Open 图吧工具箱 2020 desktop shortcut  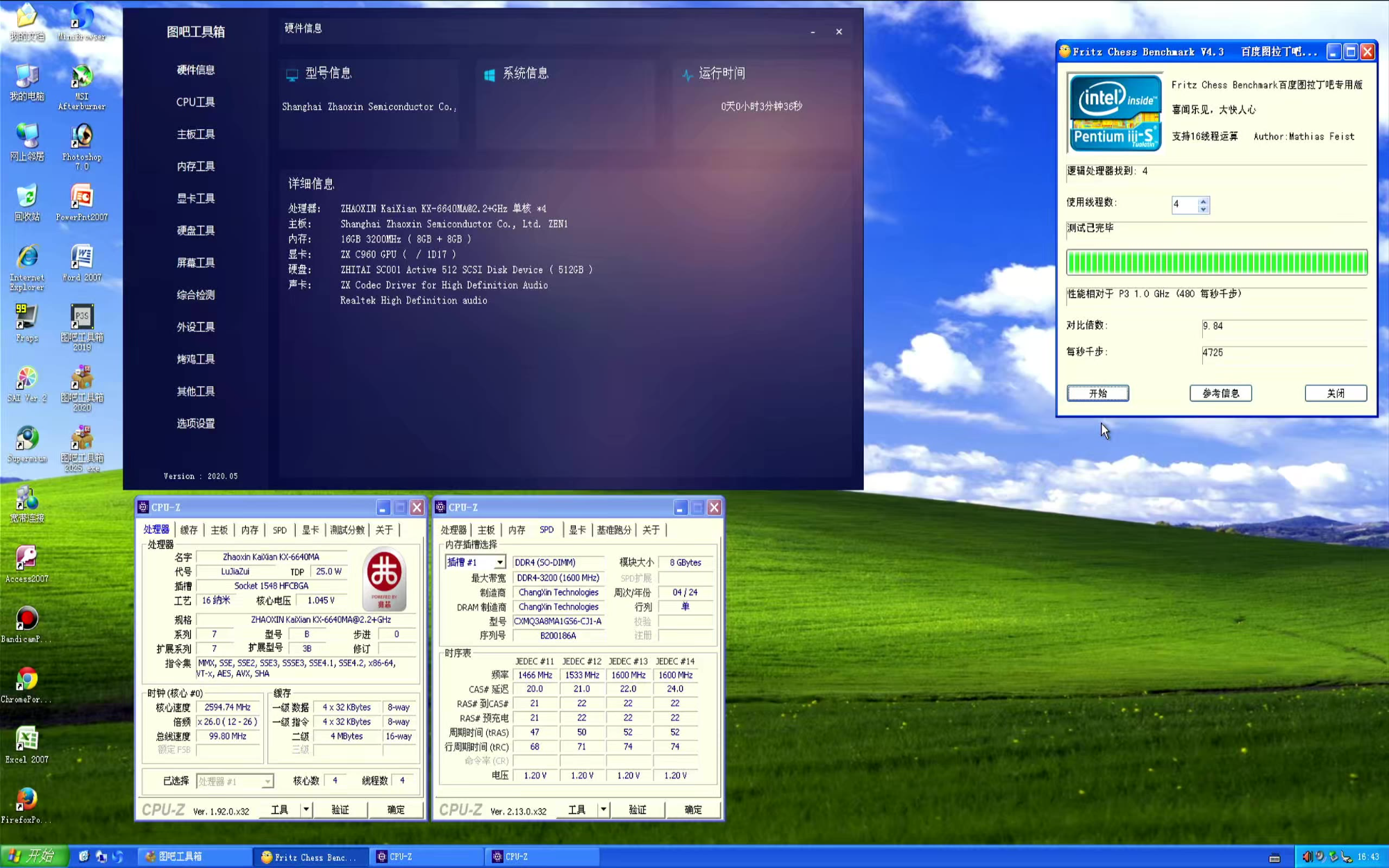click(x=82, y=388)
